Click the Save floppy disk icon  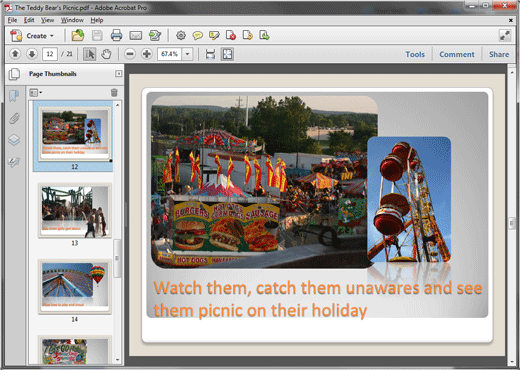point(97,35)
